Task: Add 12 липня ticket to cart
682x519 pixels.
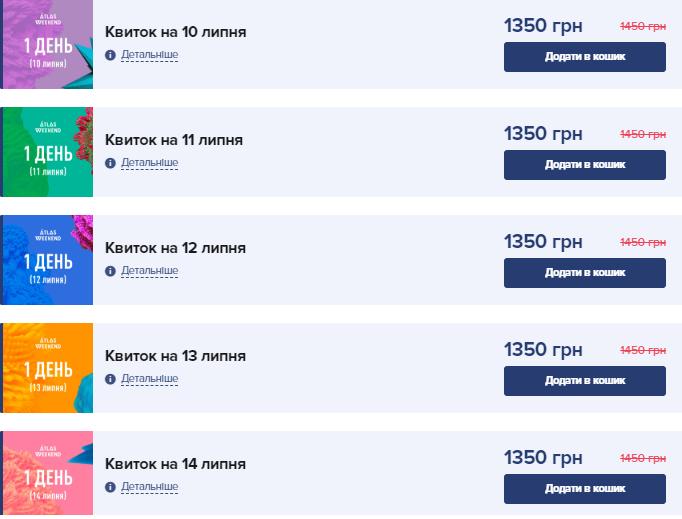Action: pyautogui.click(x=584, y=273)
